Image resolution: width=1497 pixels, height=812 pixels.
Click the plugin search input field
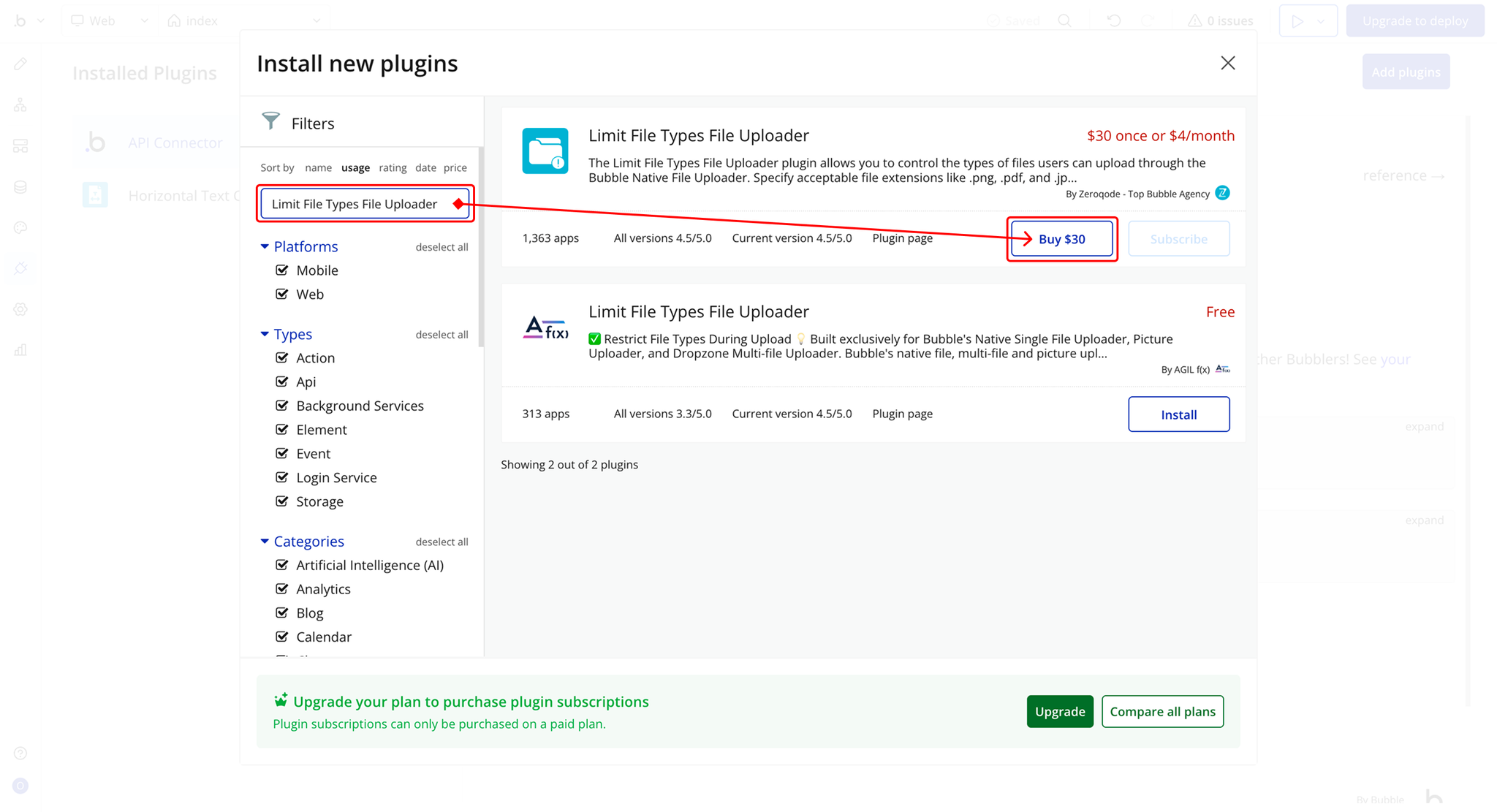(x=355, y=204)
